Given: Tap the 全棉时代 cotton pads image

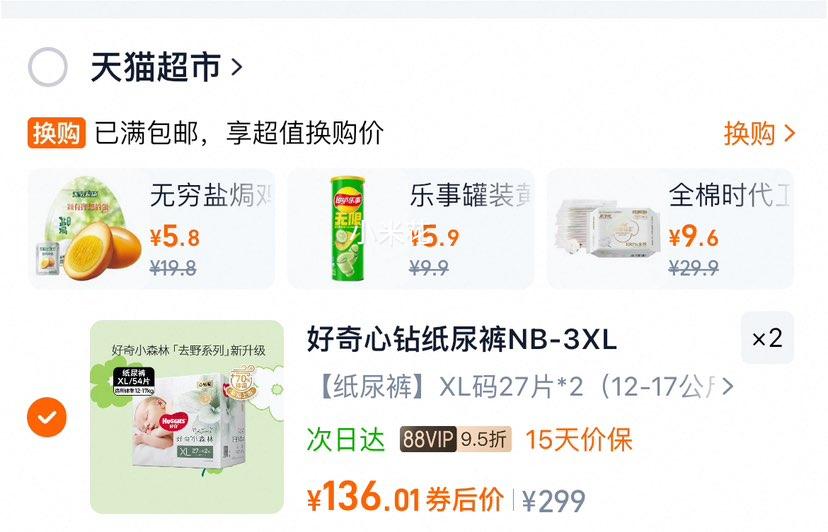Looking at the screenshot, I should tap(607, 230).
